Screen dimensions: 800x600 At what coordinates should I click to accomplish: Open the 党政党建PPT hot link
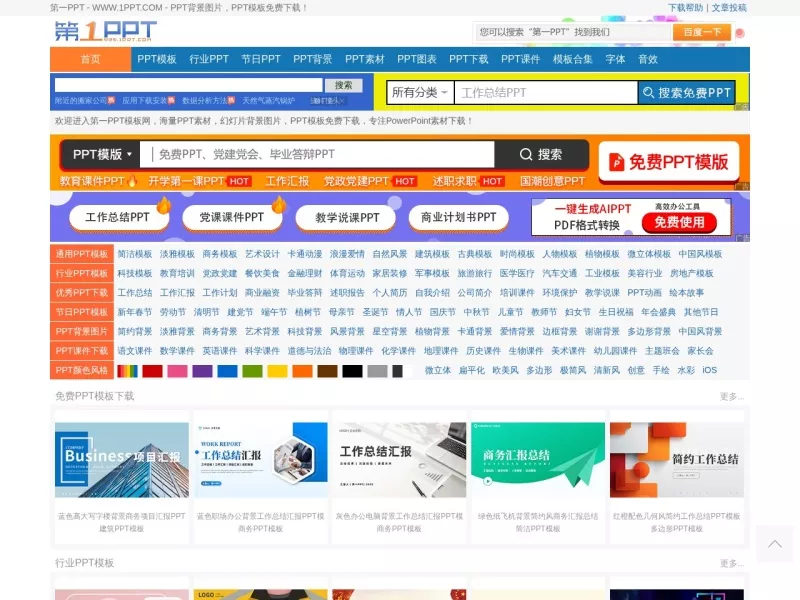pyautogui.click(x=356, y=181)
